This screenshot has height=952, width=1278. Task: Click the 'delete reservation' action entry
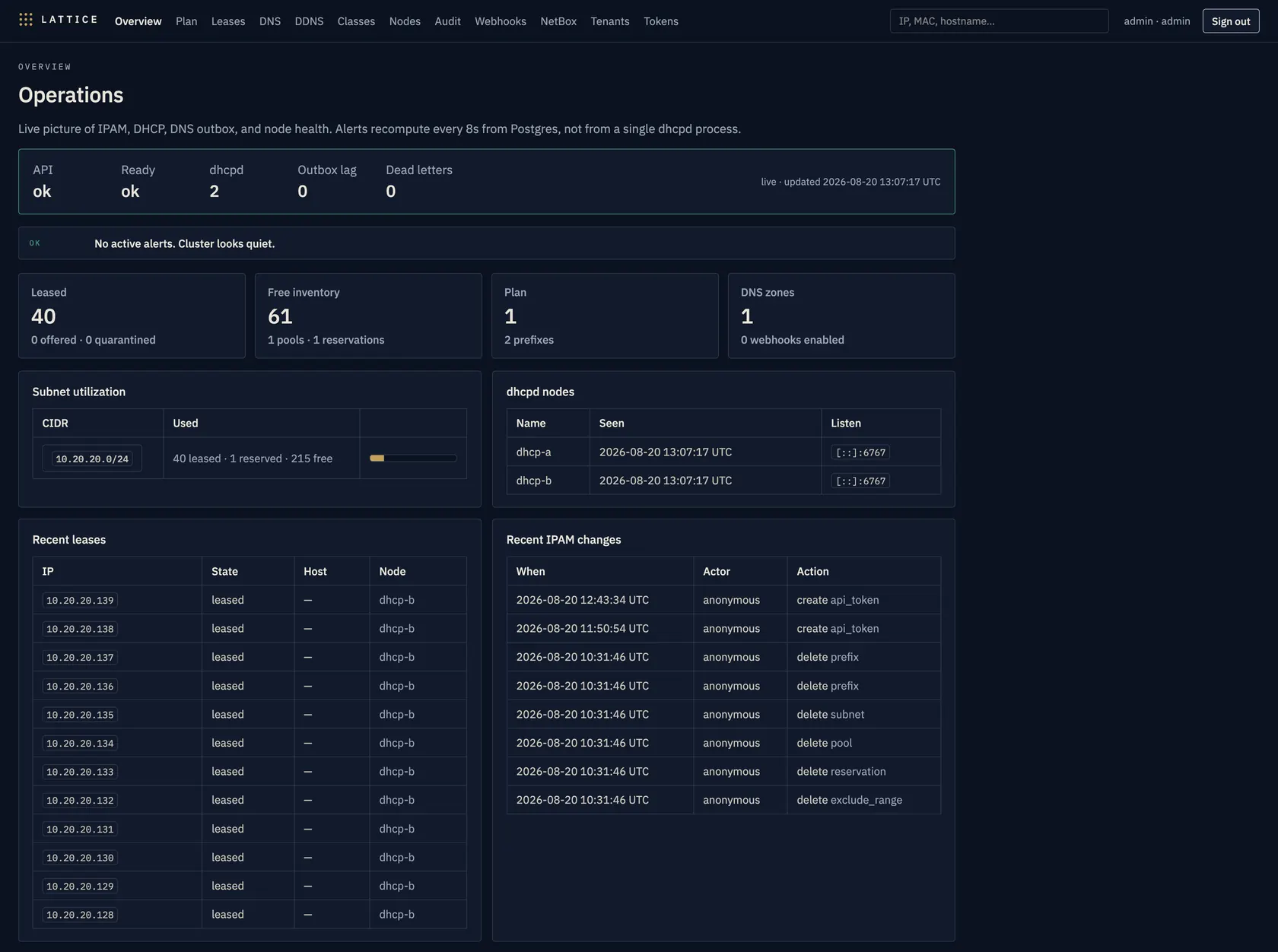coord(841,772)
